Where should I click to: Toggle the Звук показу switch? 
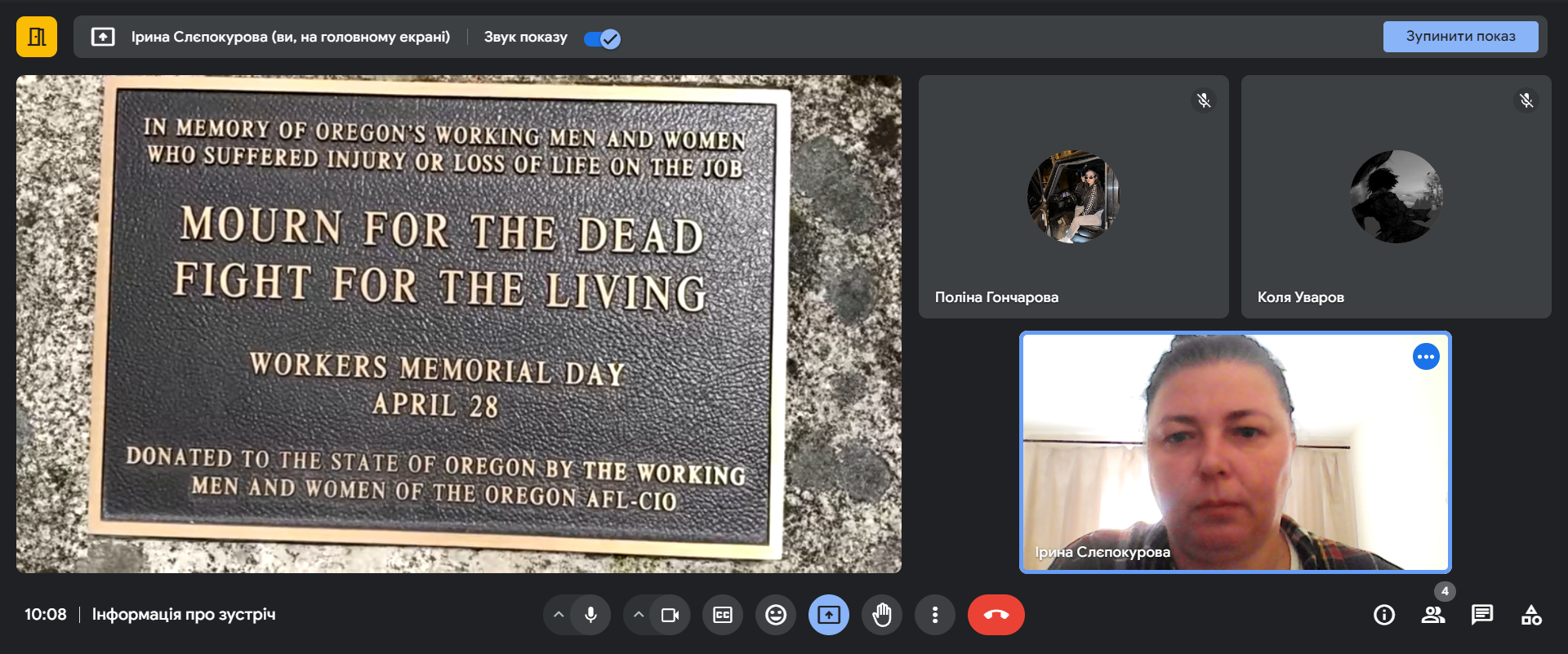pyautogui.click(x=603, y=38)
